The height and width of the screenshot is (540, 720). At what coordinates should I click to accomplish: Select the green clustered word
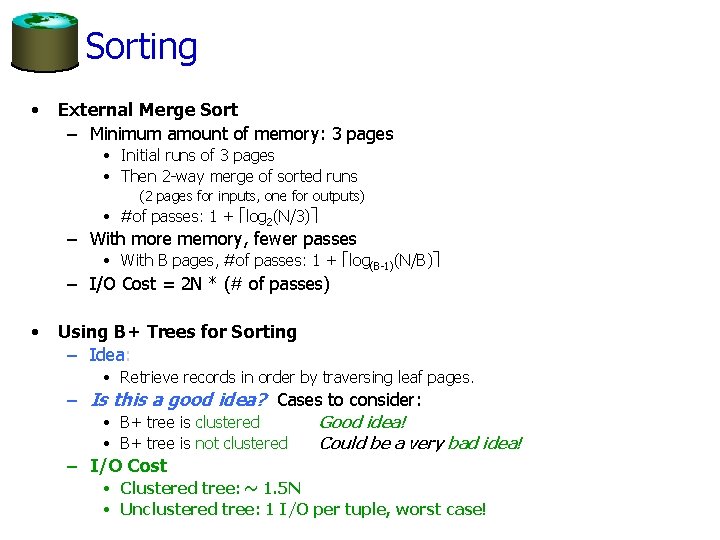[227, 422]
